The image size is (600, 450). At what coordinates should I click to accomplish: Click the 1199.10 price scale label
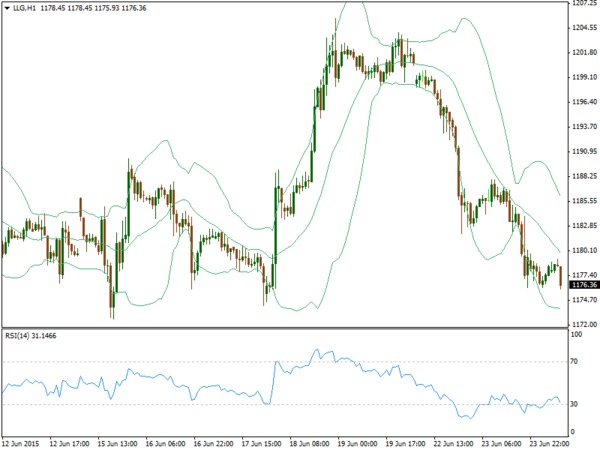pyautogui.click(x=583, y=77)
